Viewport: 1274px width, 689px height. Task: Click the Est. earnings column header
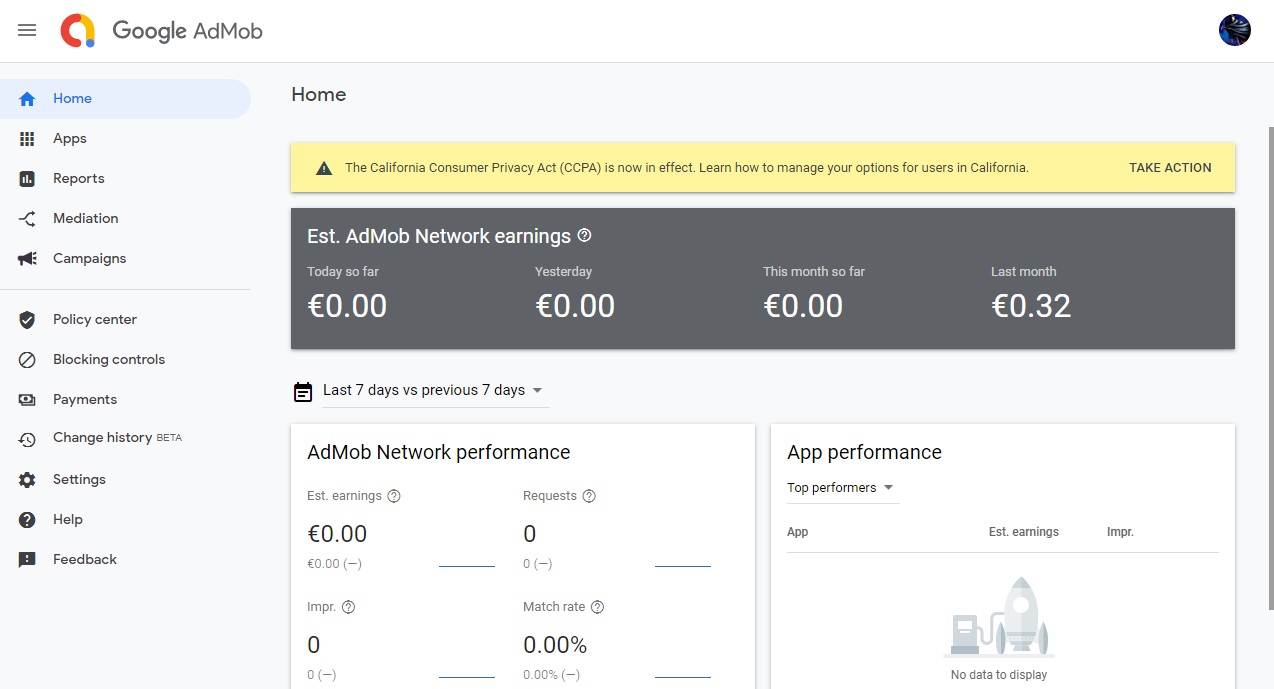coord(1024,532)
